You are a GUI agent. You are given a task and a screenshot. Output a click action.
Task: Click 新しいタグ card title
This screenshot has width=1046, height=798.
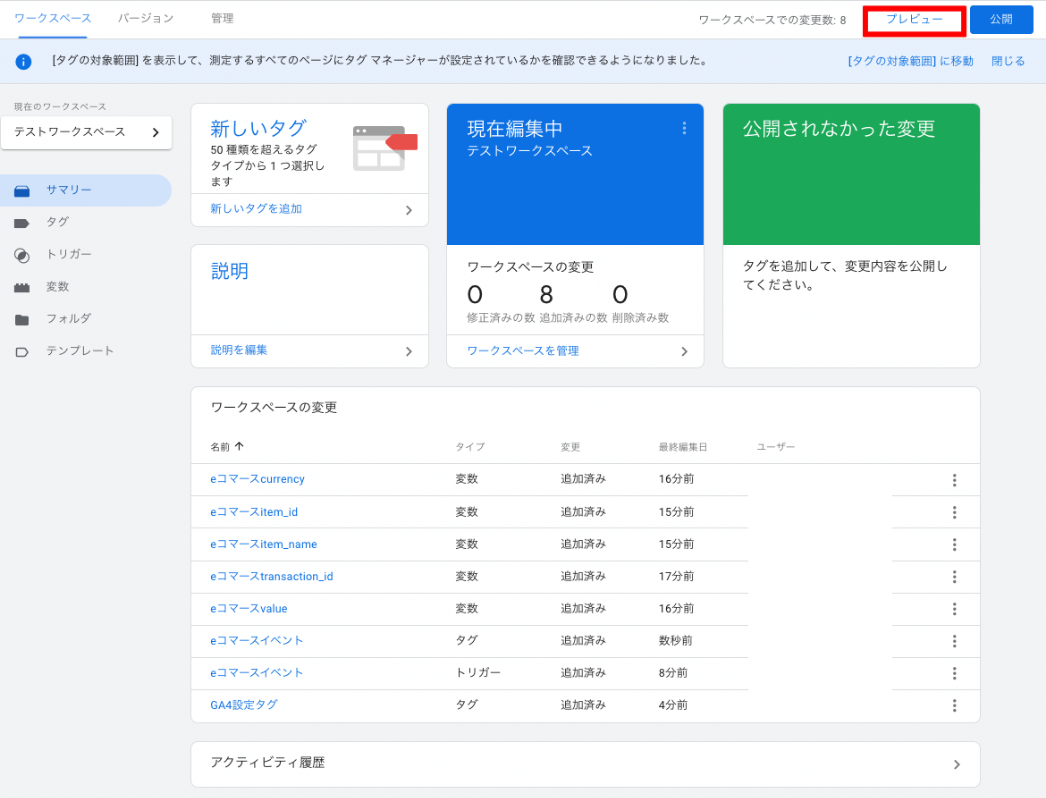tap(258, 128)
